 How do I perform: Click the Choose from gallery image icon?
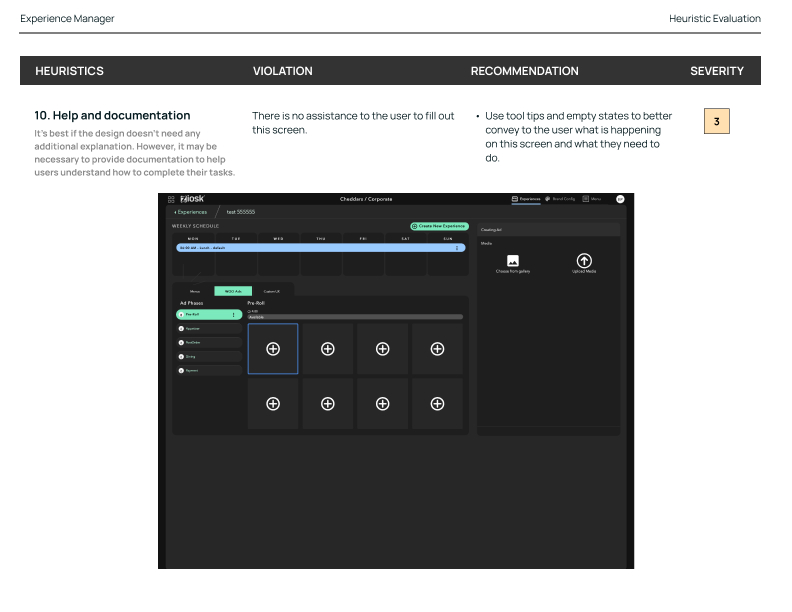point(513,261)
